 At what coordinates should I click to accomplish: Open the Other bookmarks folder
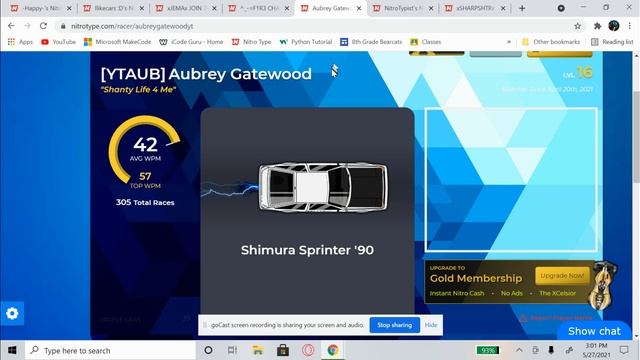click(x=551, y=42)
